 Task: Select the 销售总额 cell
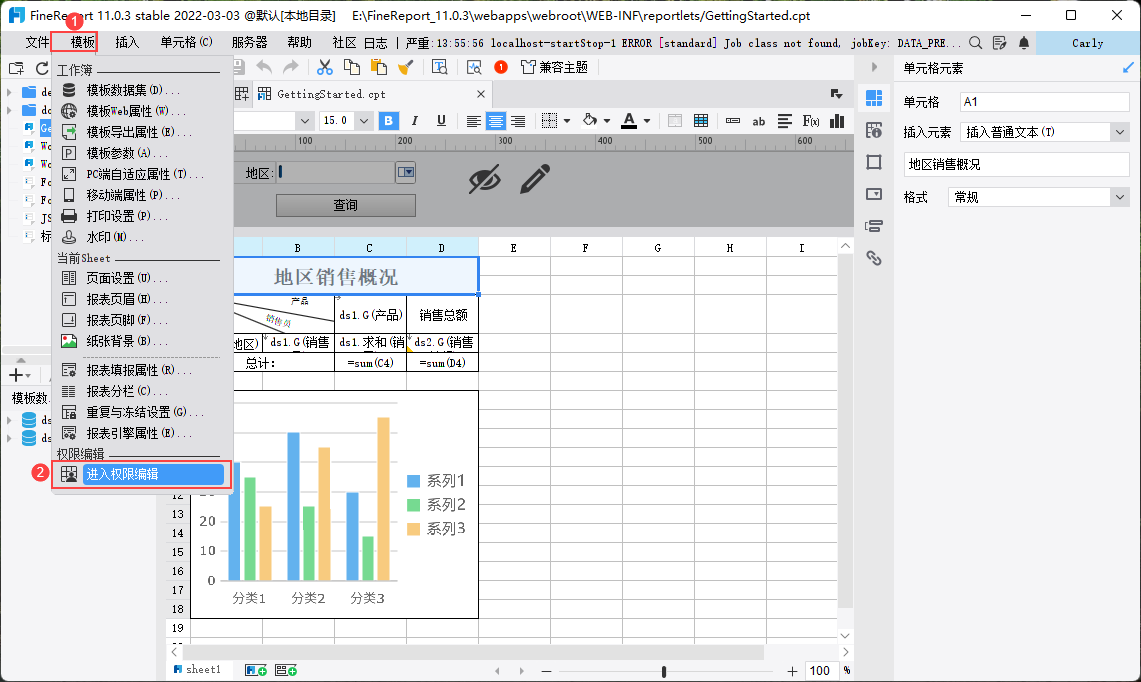(x=442, y=314)
